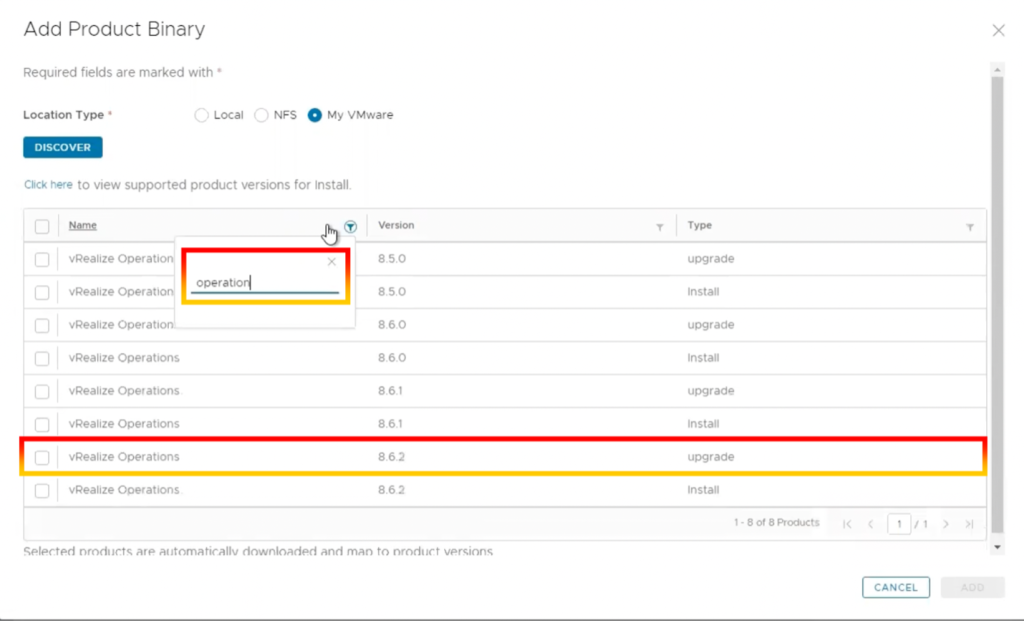This screenshot has height=623, width=1024.
Task: Click version 8.6.2 in the Install row
Action: coord(391,490)
